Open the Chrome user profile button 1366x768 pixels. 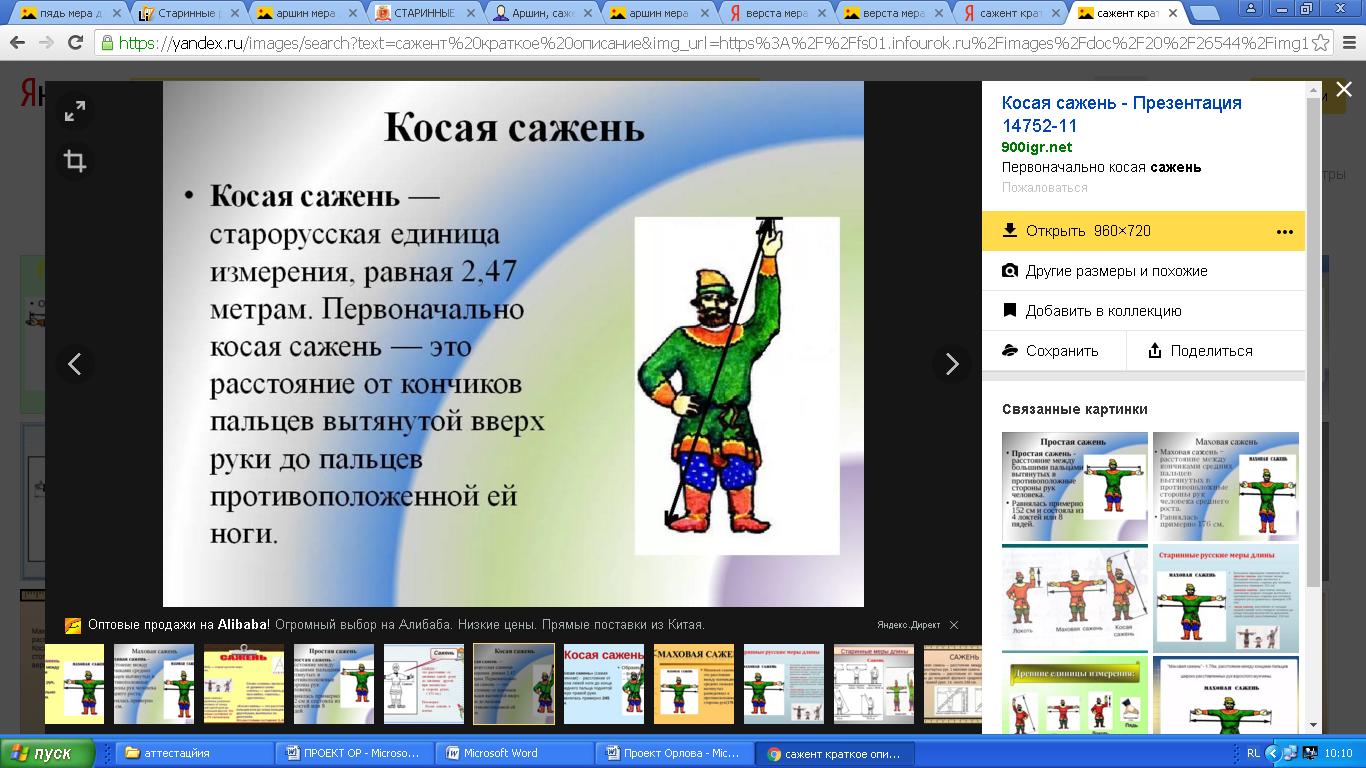[x=1252, y=8]
